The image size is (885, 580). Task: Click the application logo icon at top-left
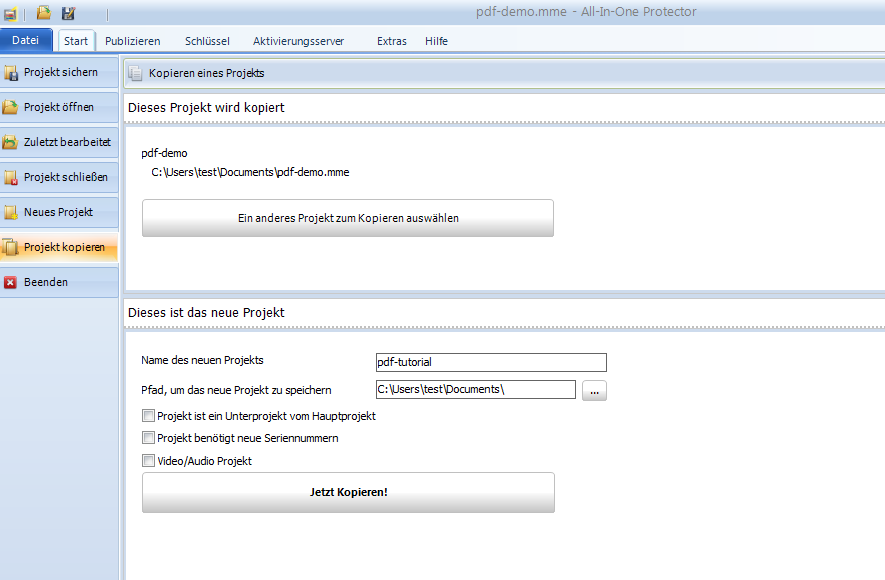[10, 13]
